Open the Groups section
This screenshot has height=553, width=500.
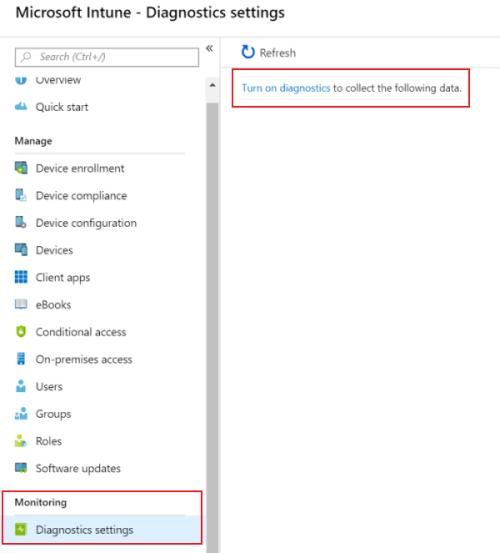[x=53, y=414]
